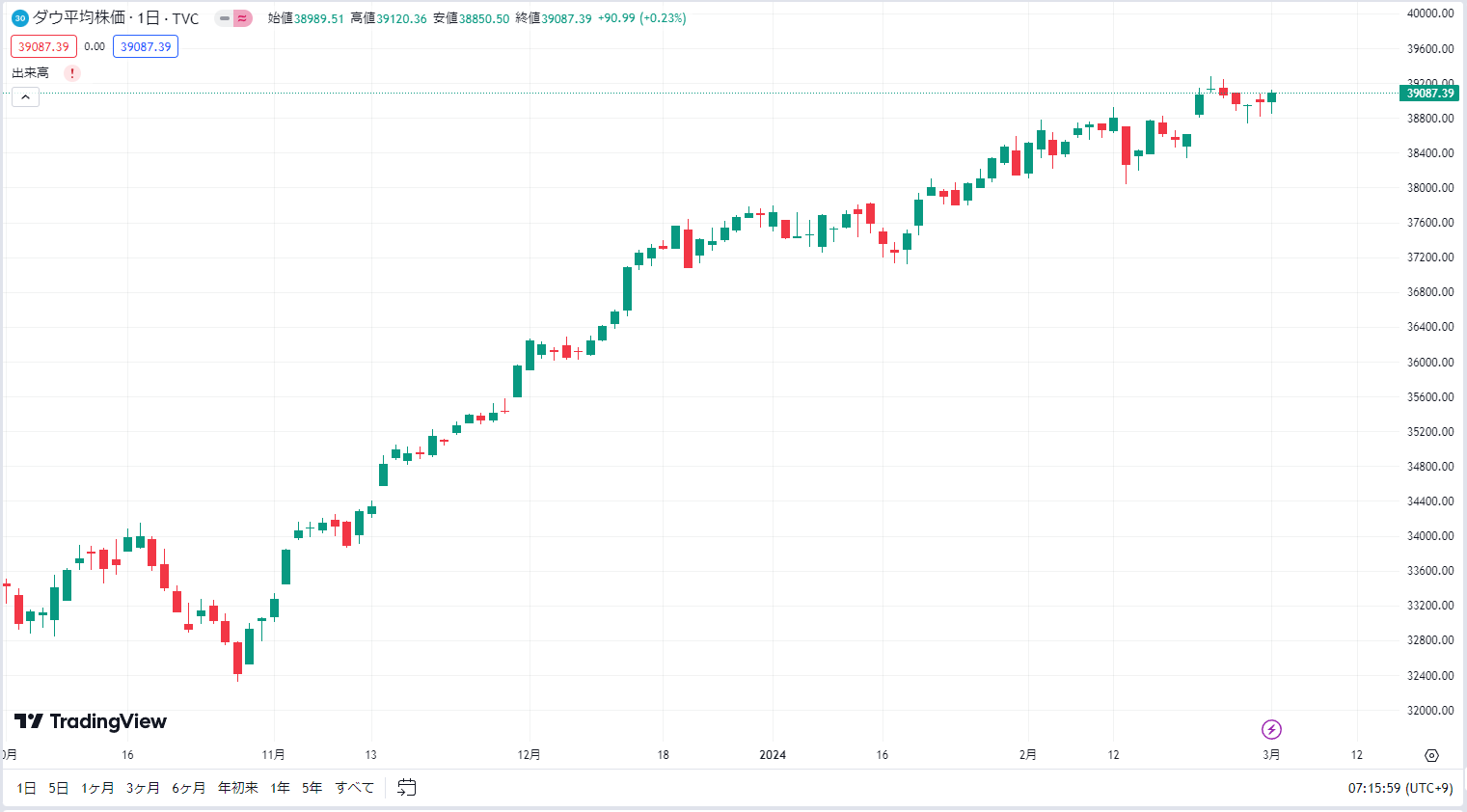Screen dimensions: 1467x812
Task: Switch to the 年初来 range
Action: pos(238,788)
